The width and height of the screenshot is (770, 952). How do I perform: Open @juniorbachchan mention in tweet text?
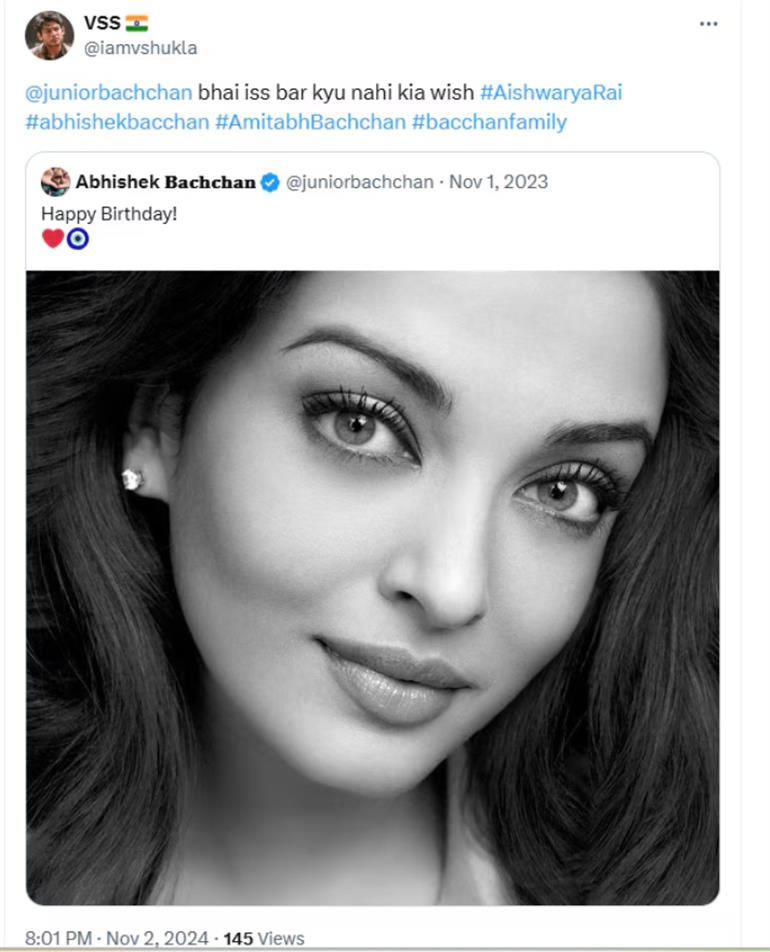coord(108,93)
